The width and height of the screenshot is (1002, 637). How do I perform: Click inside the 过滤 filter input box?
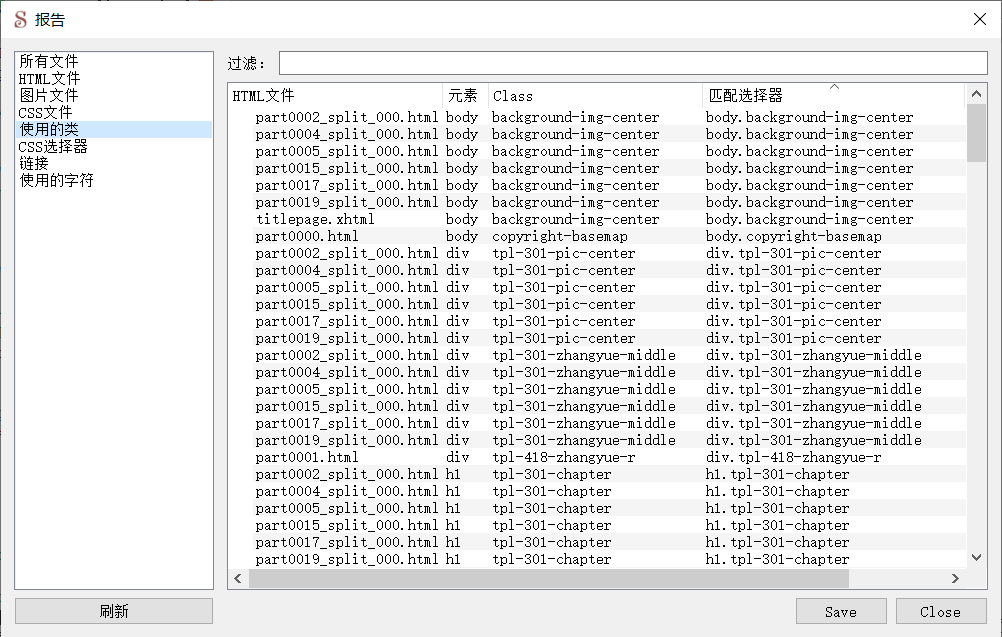[x=630, y=62]
